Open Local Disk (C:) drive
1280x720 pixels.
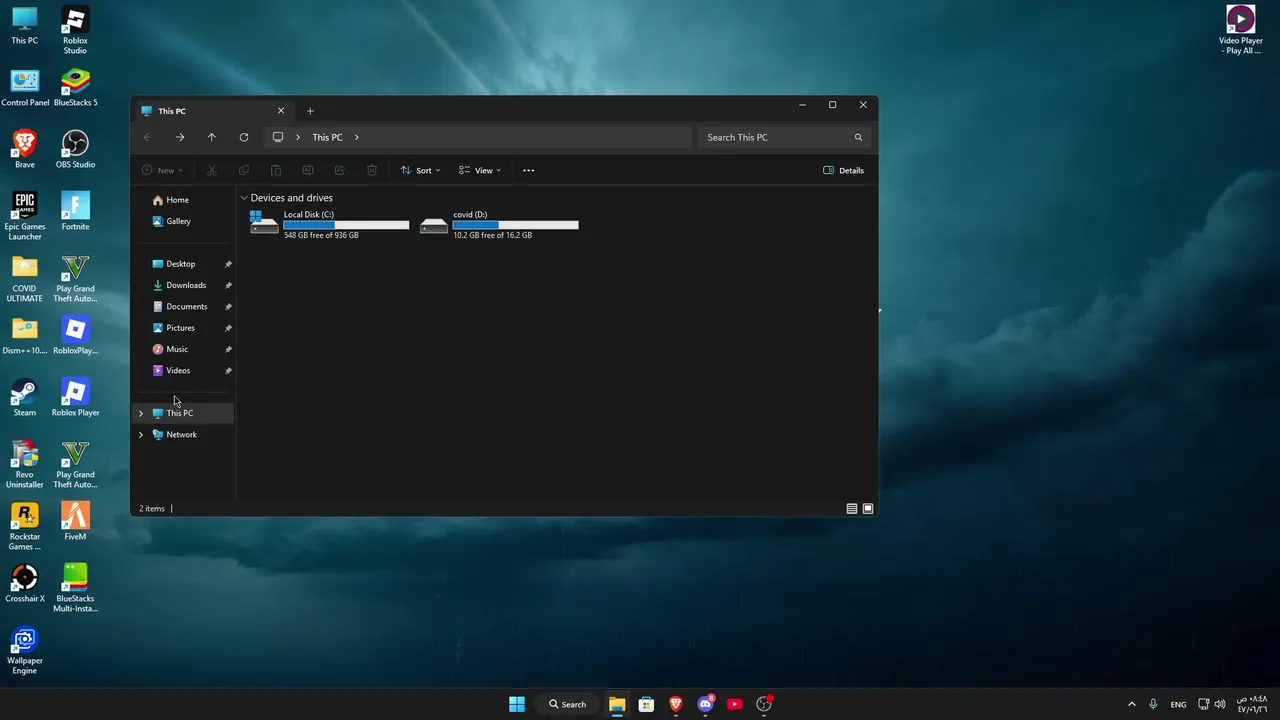(330, 224)
